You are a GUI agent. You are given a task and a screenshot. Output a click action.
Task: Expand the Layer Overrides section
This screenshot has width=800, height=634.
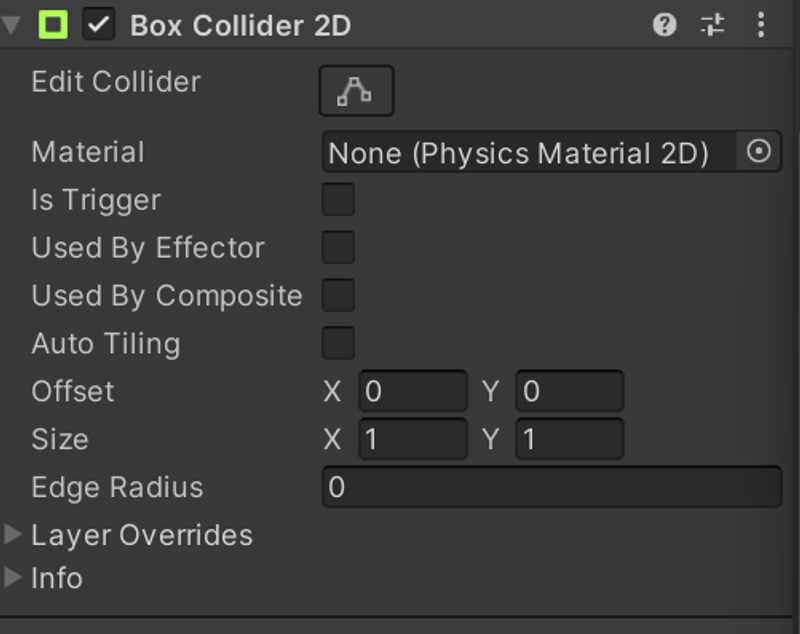coord(13,534)
